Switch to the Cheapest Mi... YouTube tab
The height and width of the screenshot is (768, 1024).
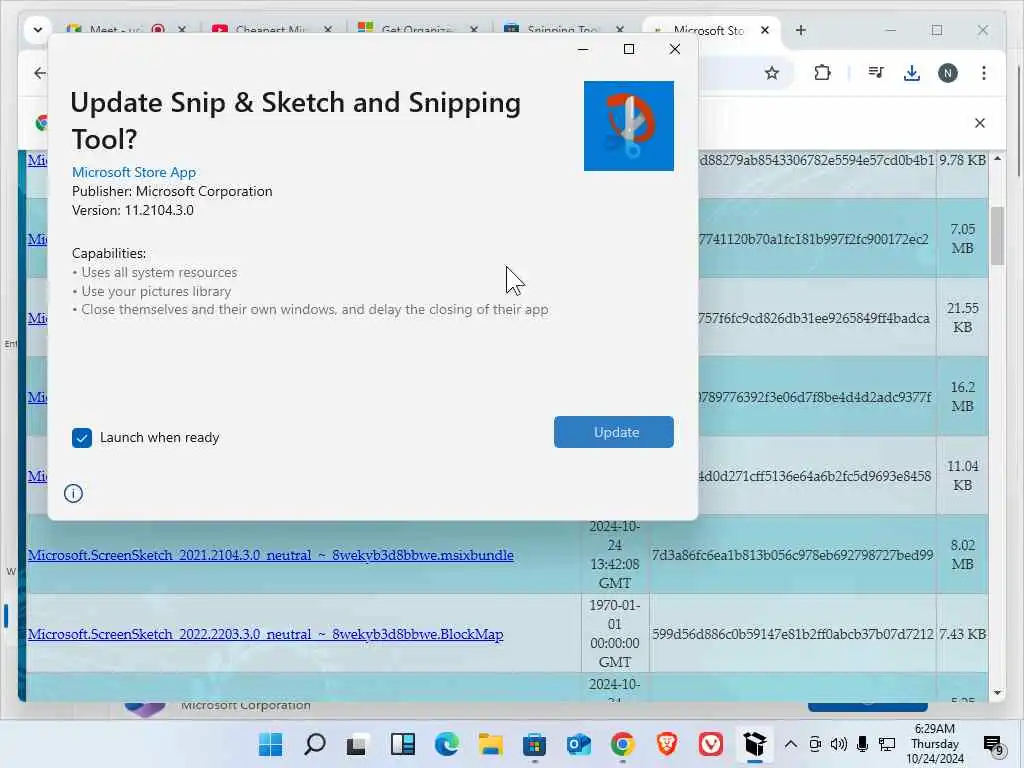coord(269,29)
